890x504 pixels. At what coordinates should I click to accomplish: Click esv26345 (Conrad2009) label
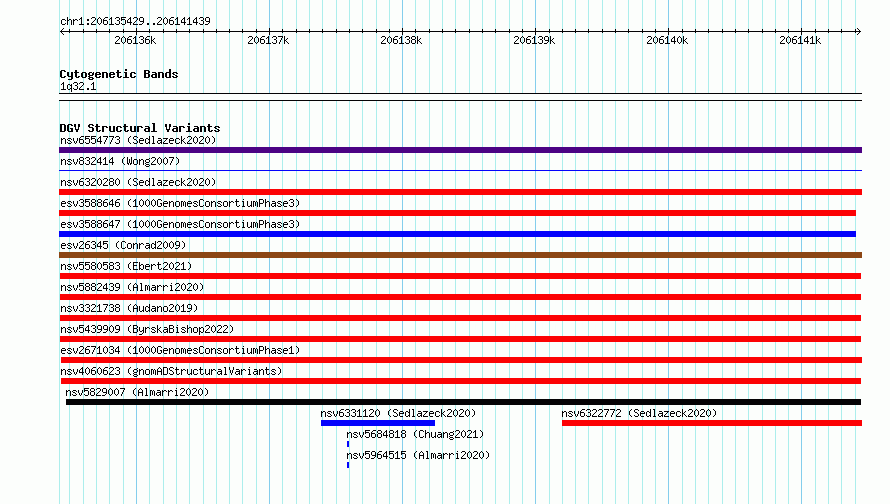(123, 245)
